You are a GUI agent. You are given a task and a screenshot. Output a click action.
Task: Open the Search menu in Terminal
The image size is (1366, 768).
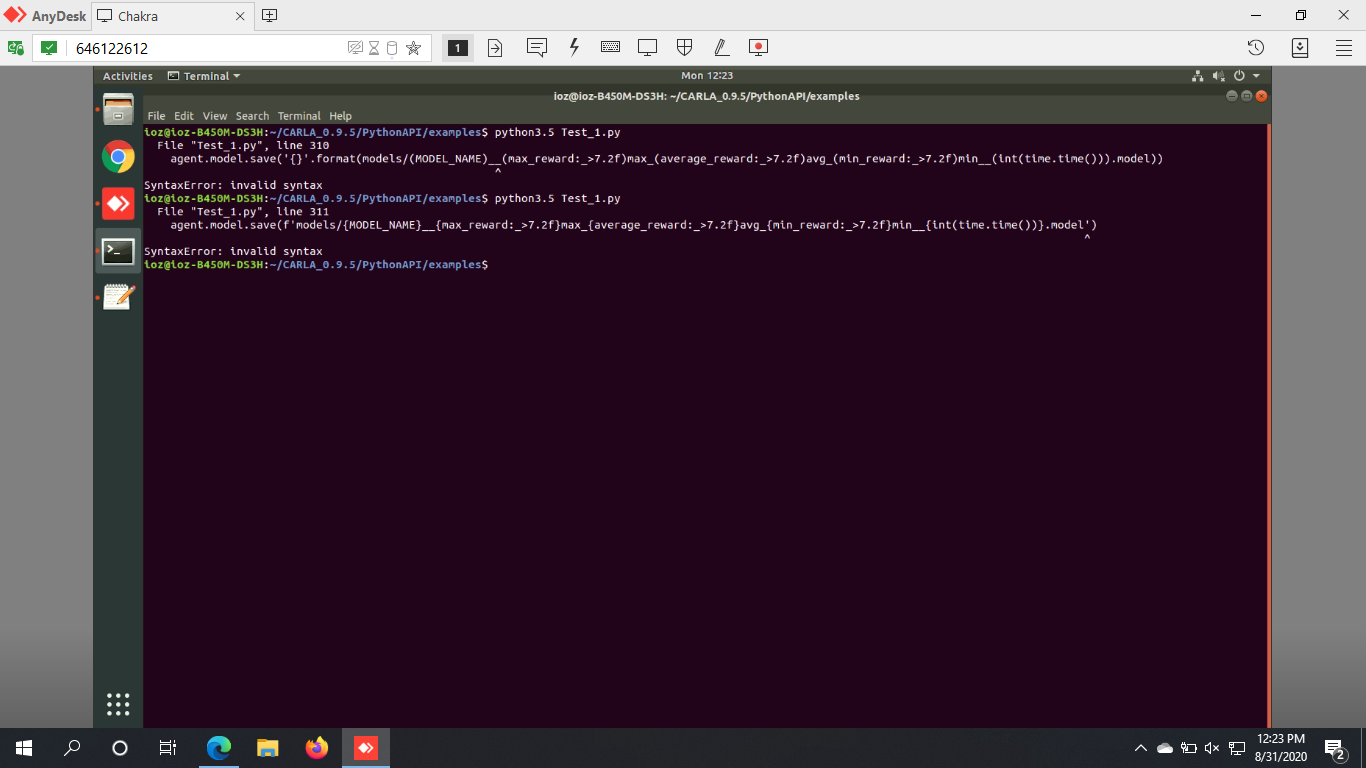252,115
